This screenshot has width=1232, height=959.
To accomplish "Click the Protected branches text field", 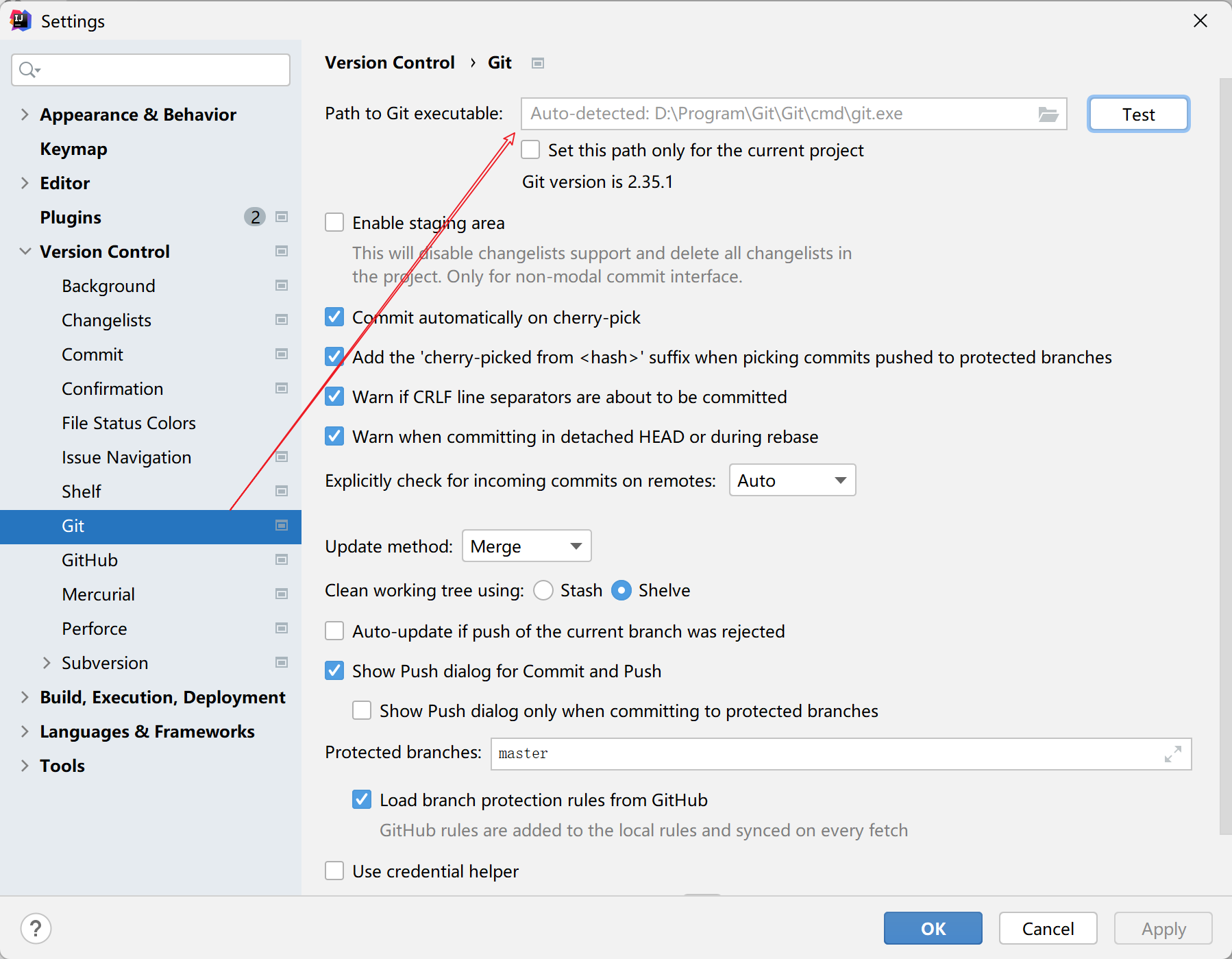I will [x=822, y=754].
